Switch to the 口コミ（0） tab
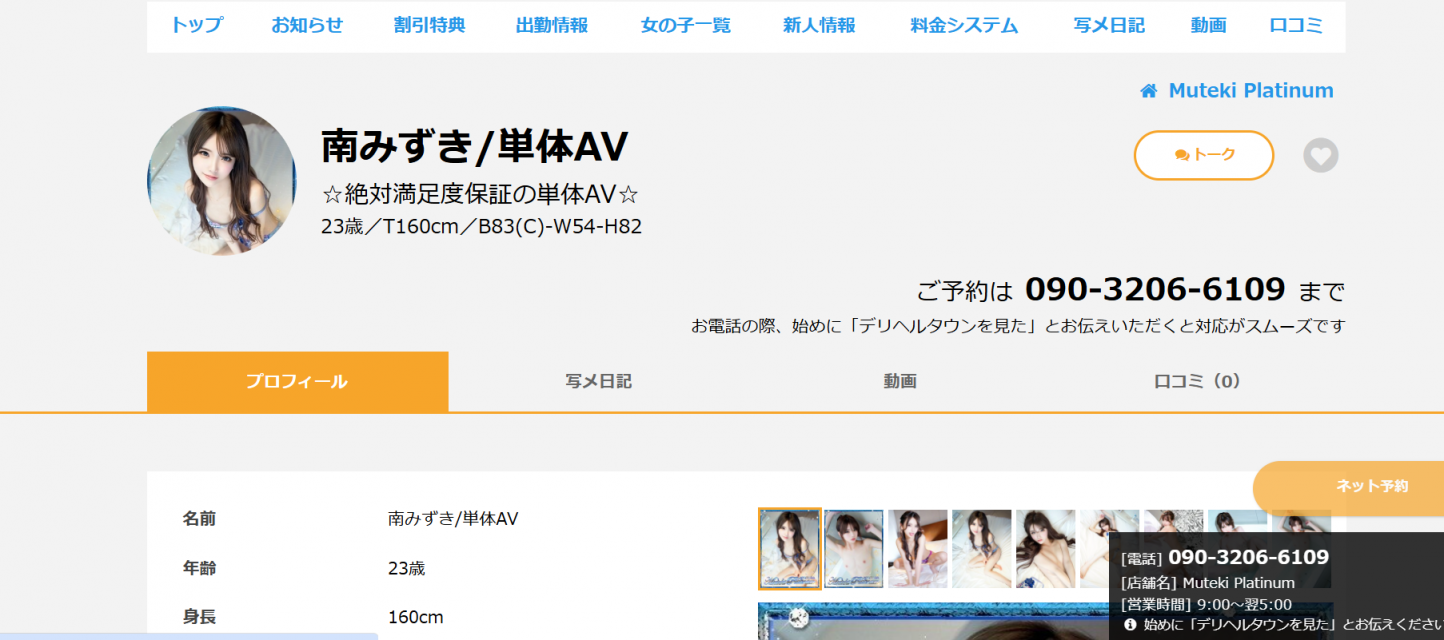This screenshot has height=640, width=1444. 1197,381
